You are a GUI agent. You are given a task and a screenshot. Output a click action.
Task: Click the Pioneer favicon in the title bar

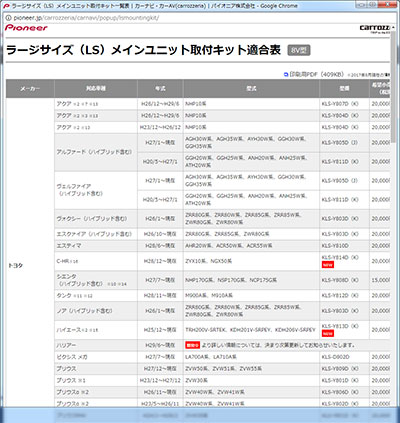click(6, 6)
